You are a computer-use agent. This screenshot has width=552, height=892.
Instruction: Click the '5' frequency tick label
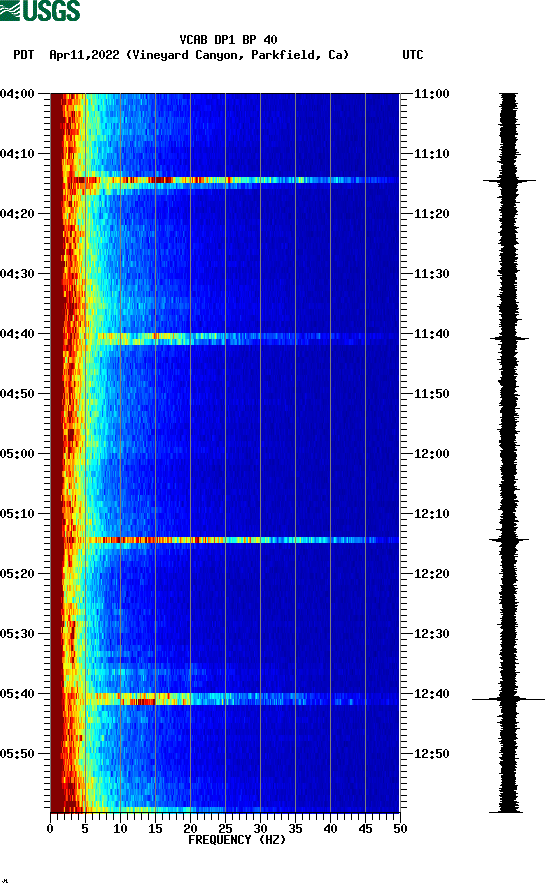click(x=85, y=829)
